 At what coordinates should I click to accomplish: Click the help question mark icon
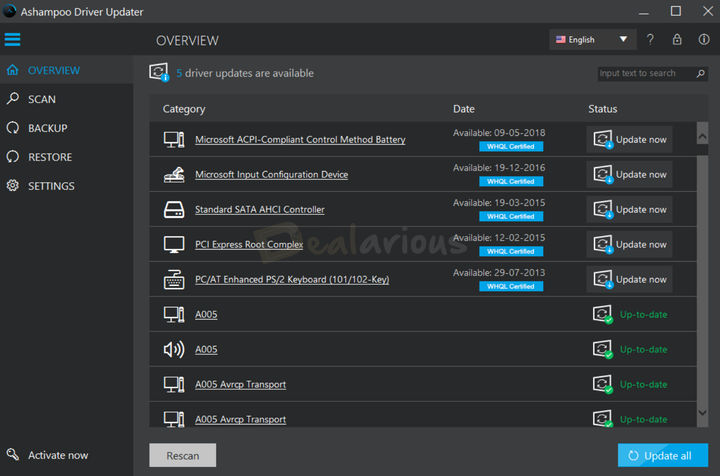pyautogui.click(x=650, y=39)
